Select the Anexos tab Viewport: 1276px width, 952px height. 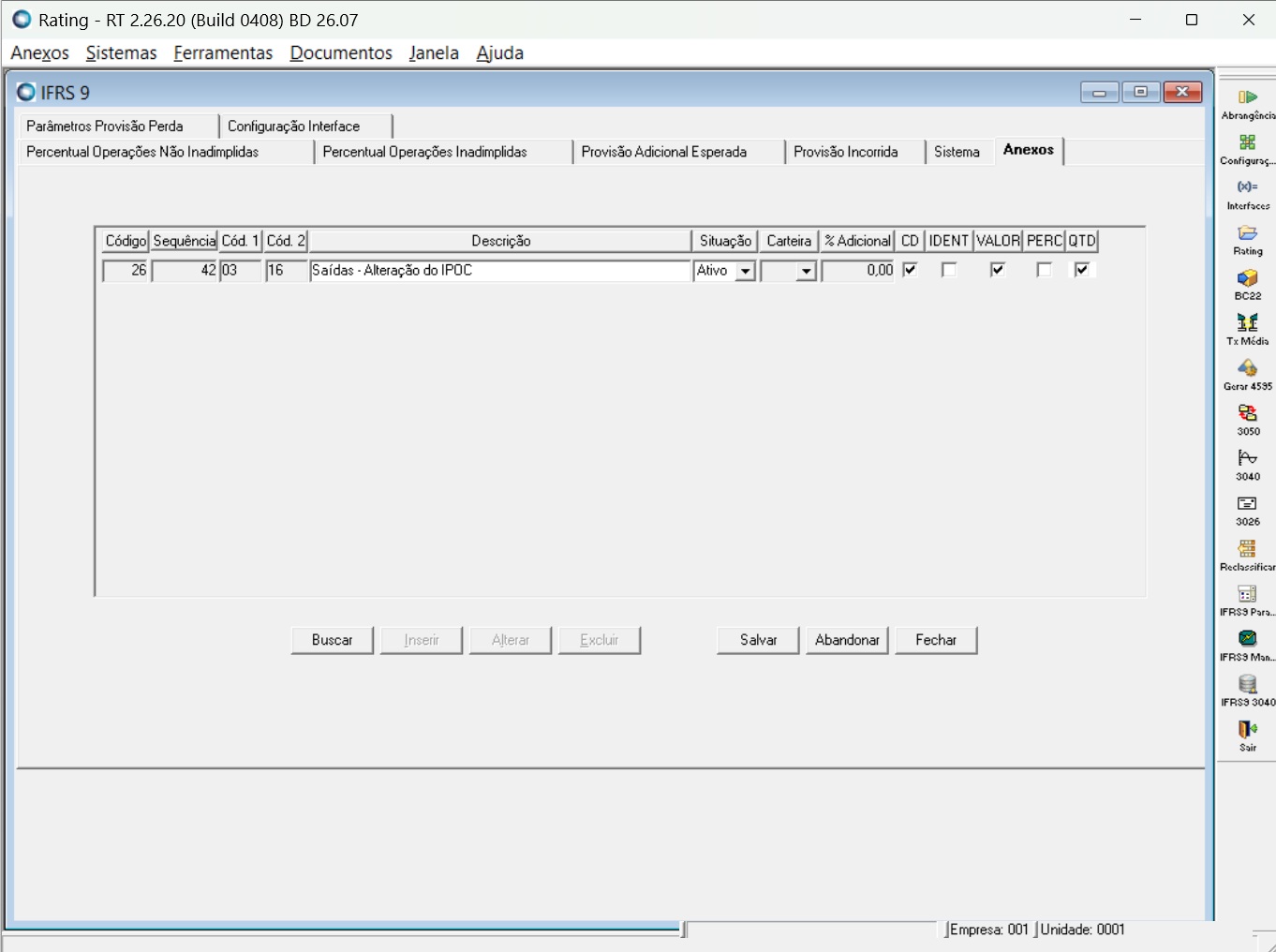click(1029, 150)
